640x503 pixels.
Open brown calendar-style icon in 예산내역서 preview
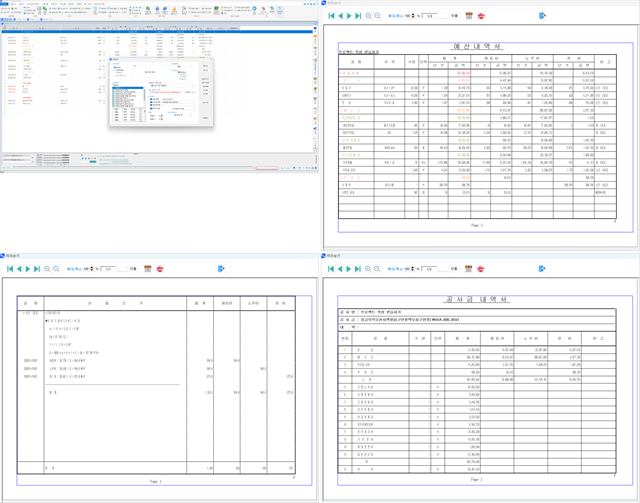(469, 16)
